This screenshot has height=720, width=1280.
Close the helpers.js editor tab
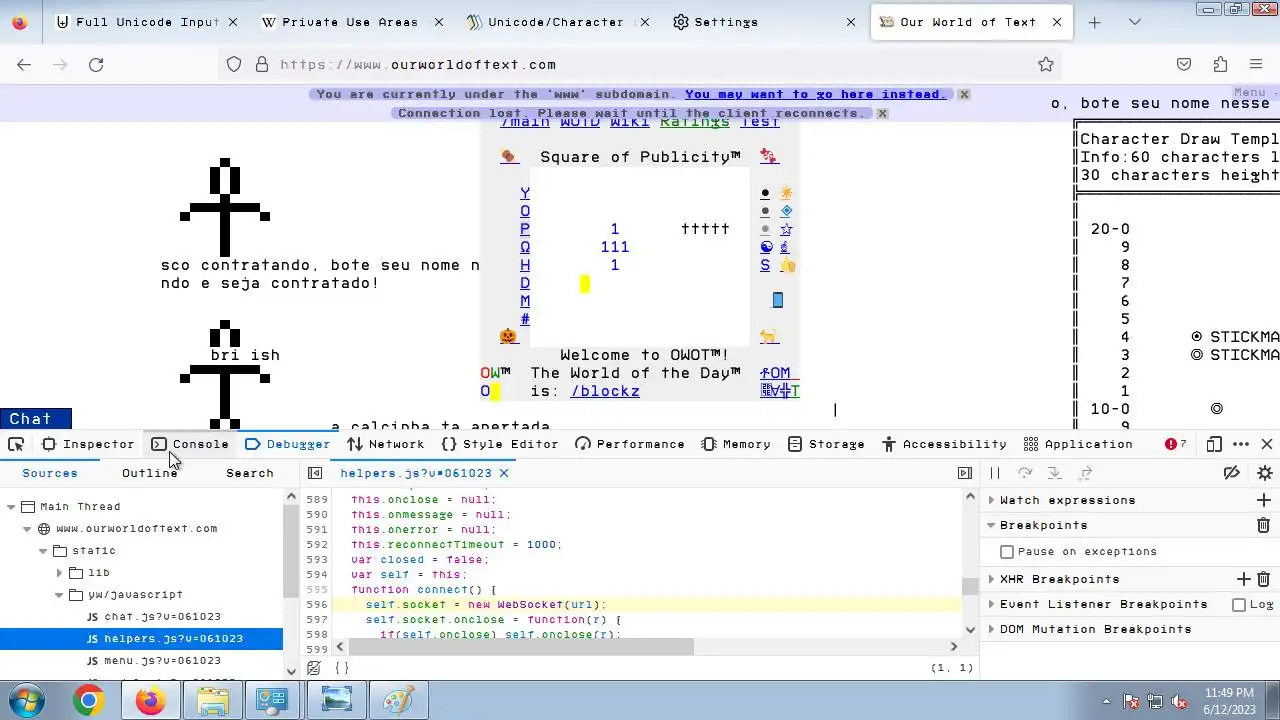point(504,473)
